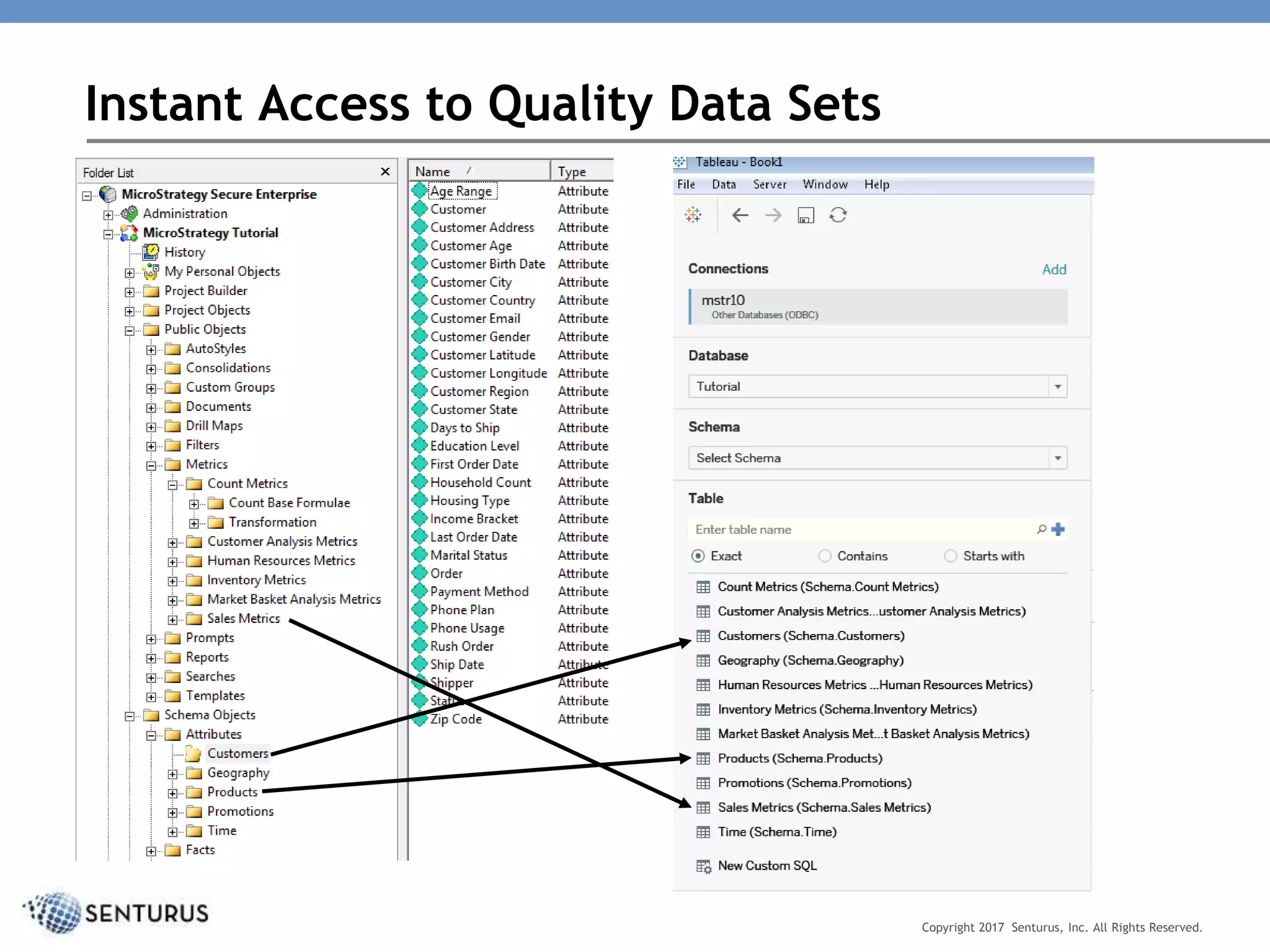Go back with the Tableau back arrow
This screenshot has width=1270, height=952.
(740, 215)
